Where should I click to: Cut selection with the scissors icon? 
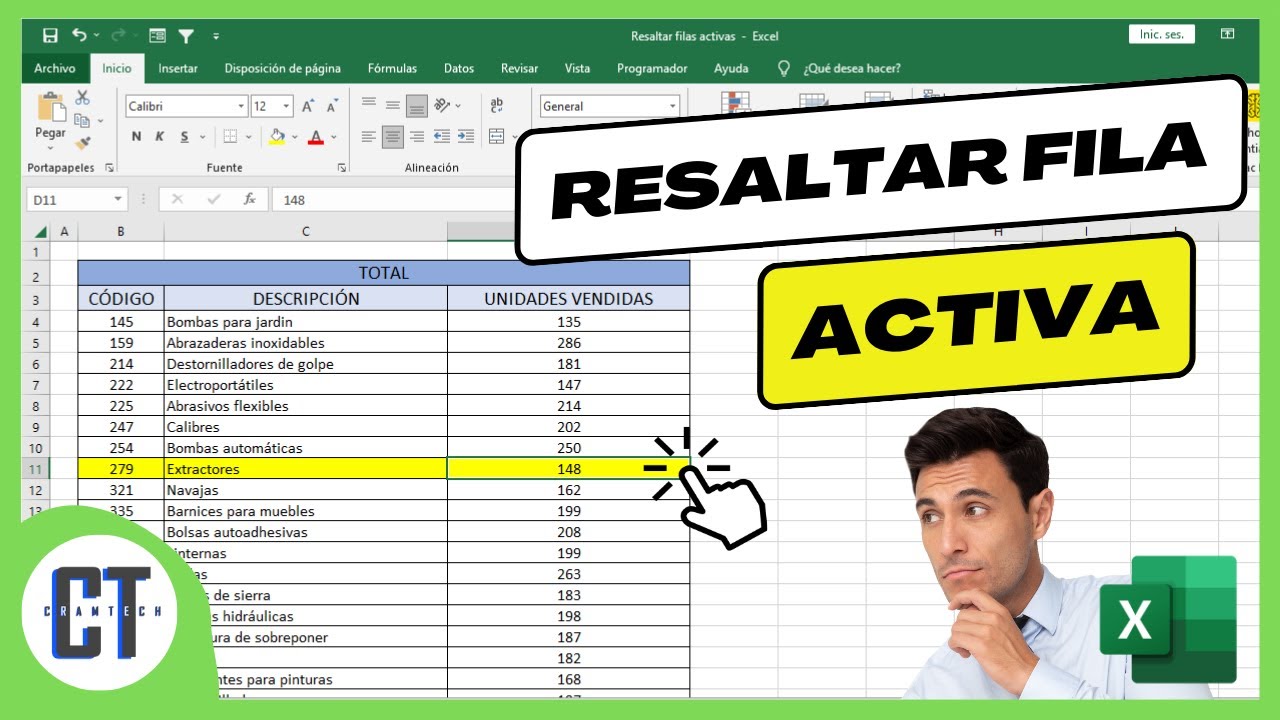click(82, 97)
